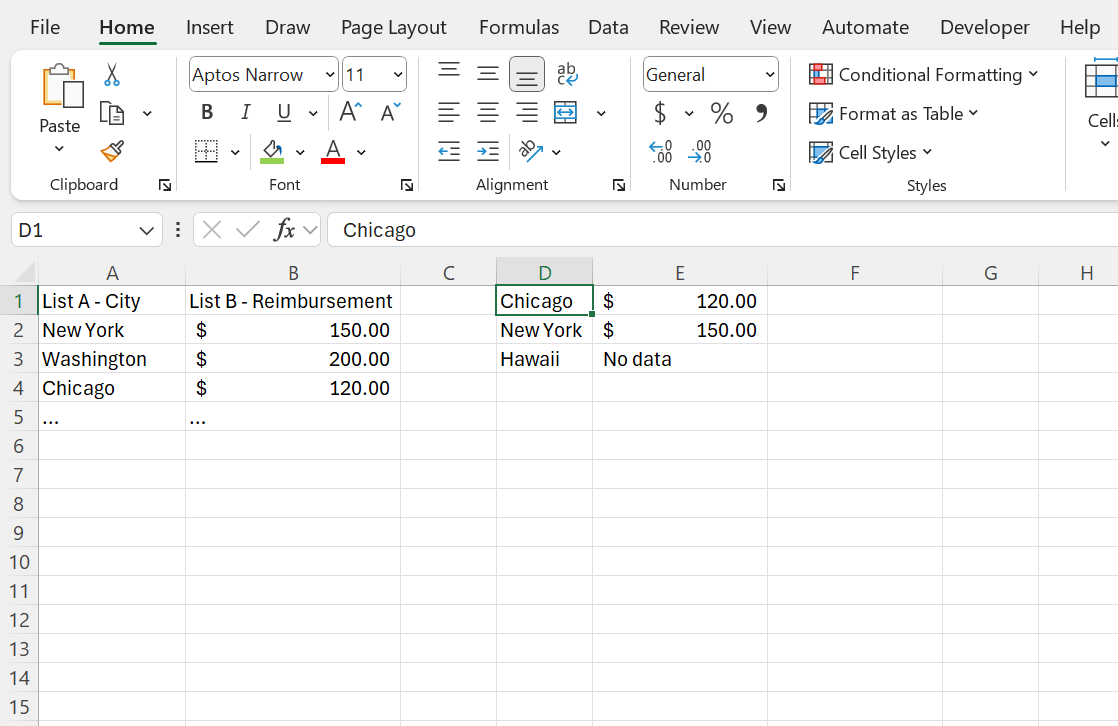This screenshot has width=1118, height=726.
Task: Increase indent
Action: pos(488,151)
